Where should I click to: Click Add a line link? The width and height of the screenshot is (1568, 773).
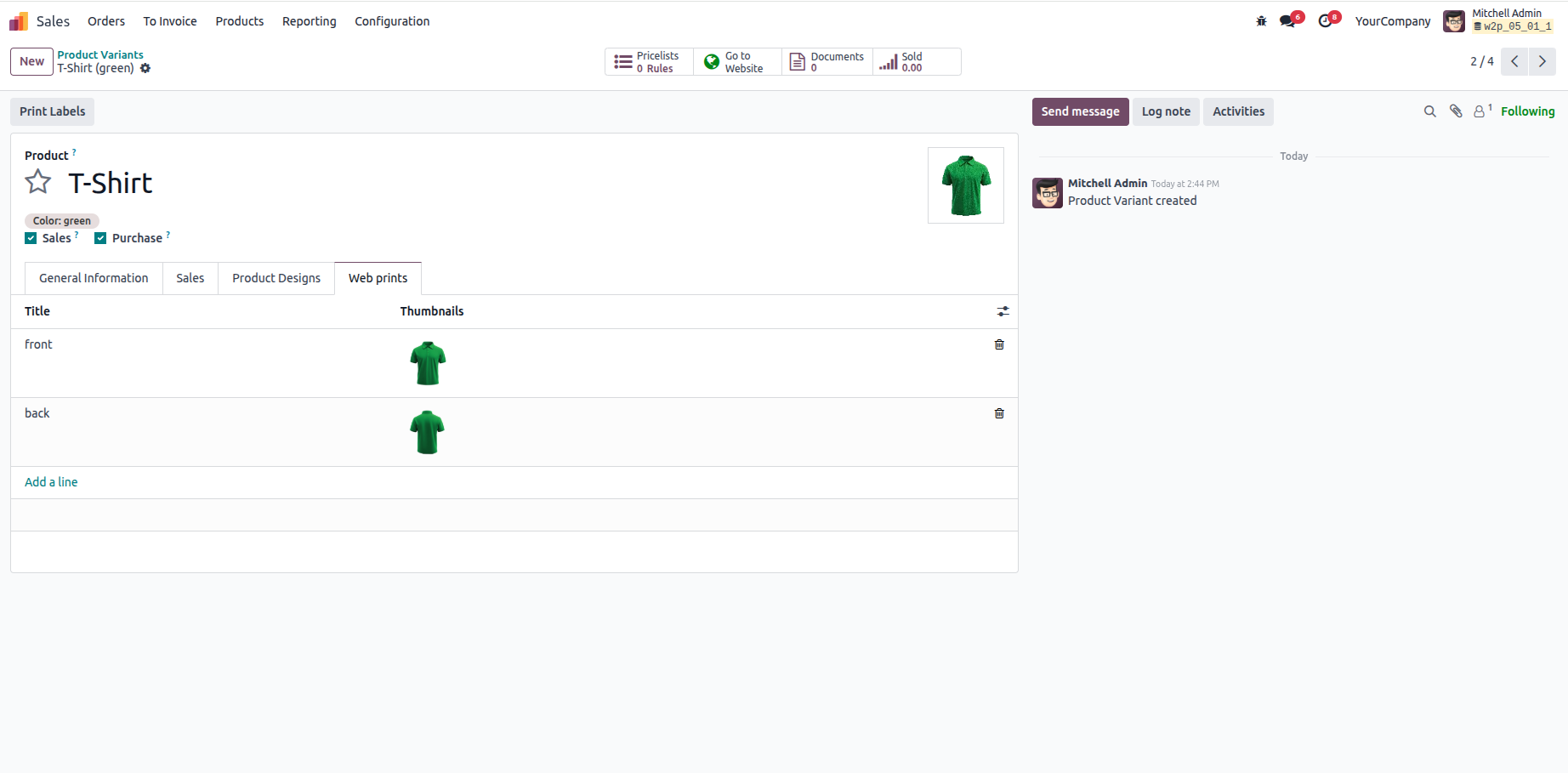pyautogui.click(x=51, y=482)
